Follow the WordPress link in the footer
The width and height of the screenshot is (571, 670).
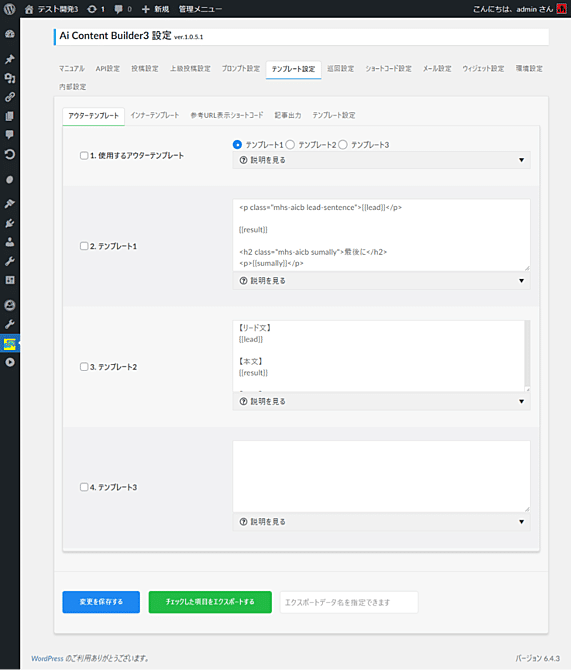pos(47,658)
